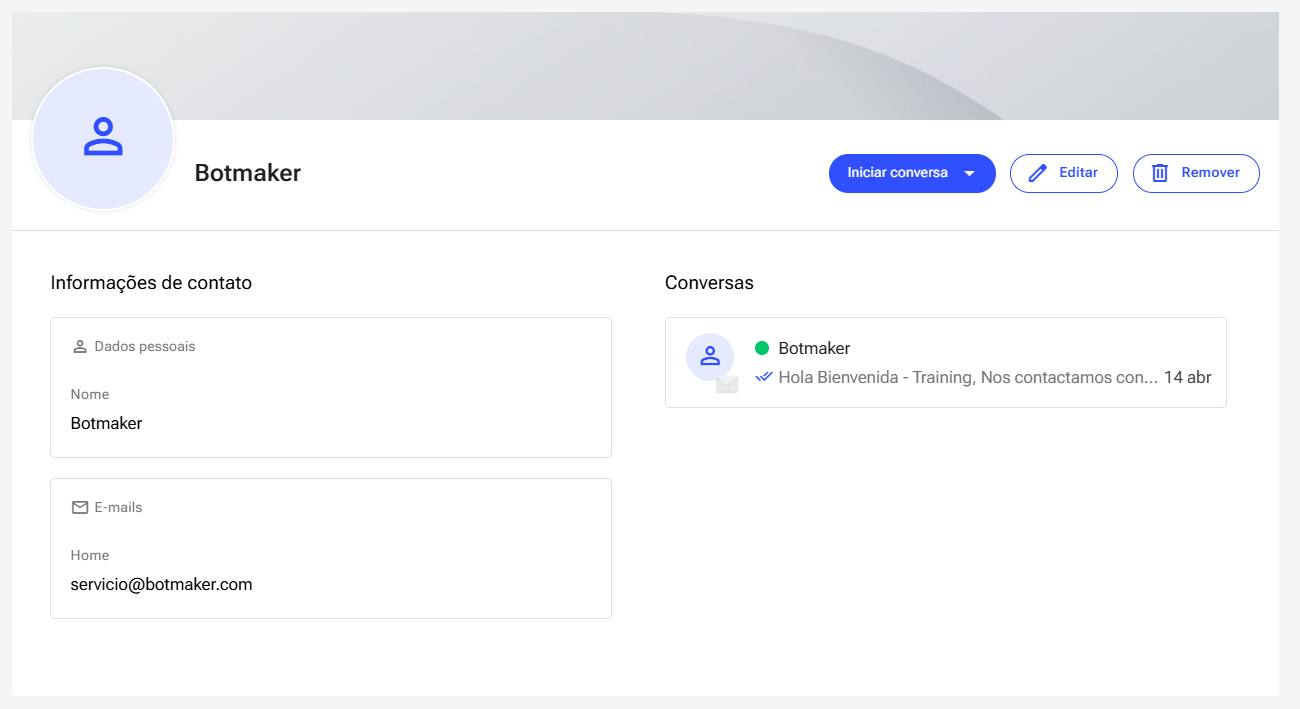Click the 14 abr conversation date
Screen dimensions: 1300x709
coord(1188,377)
